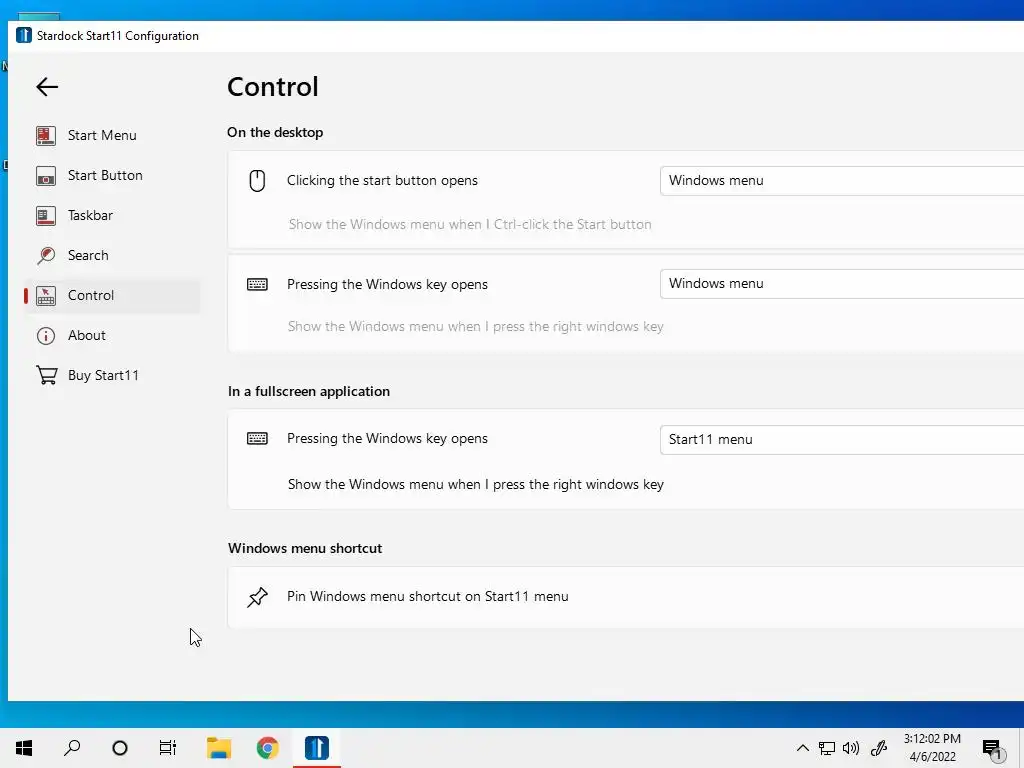The width and height of the screenshot is (1024, 768).
Task: Click the On the desktop section heading
Action: coord(275,133)
